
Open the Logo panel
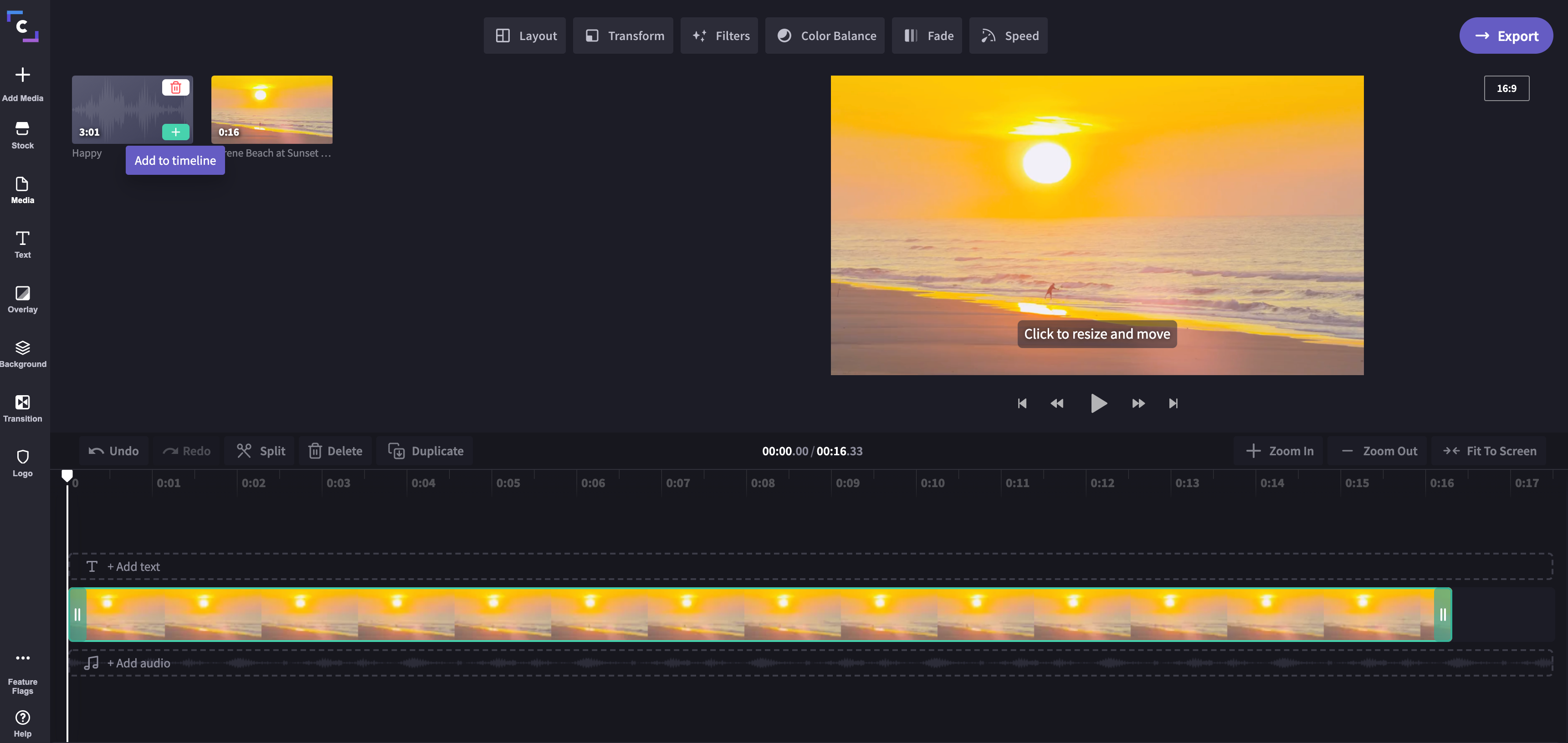point(22,463)
